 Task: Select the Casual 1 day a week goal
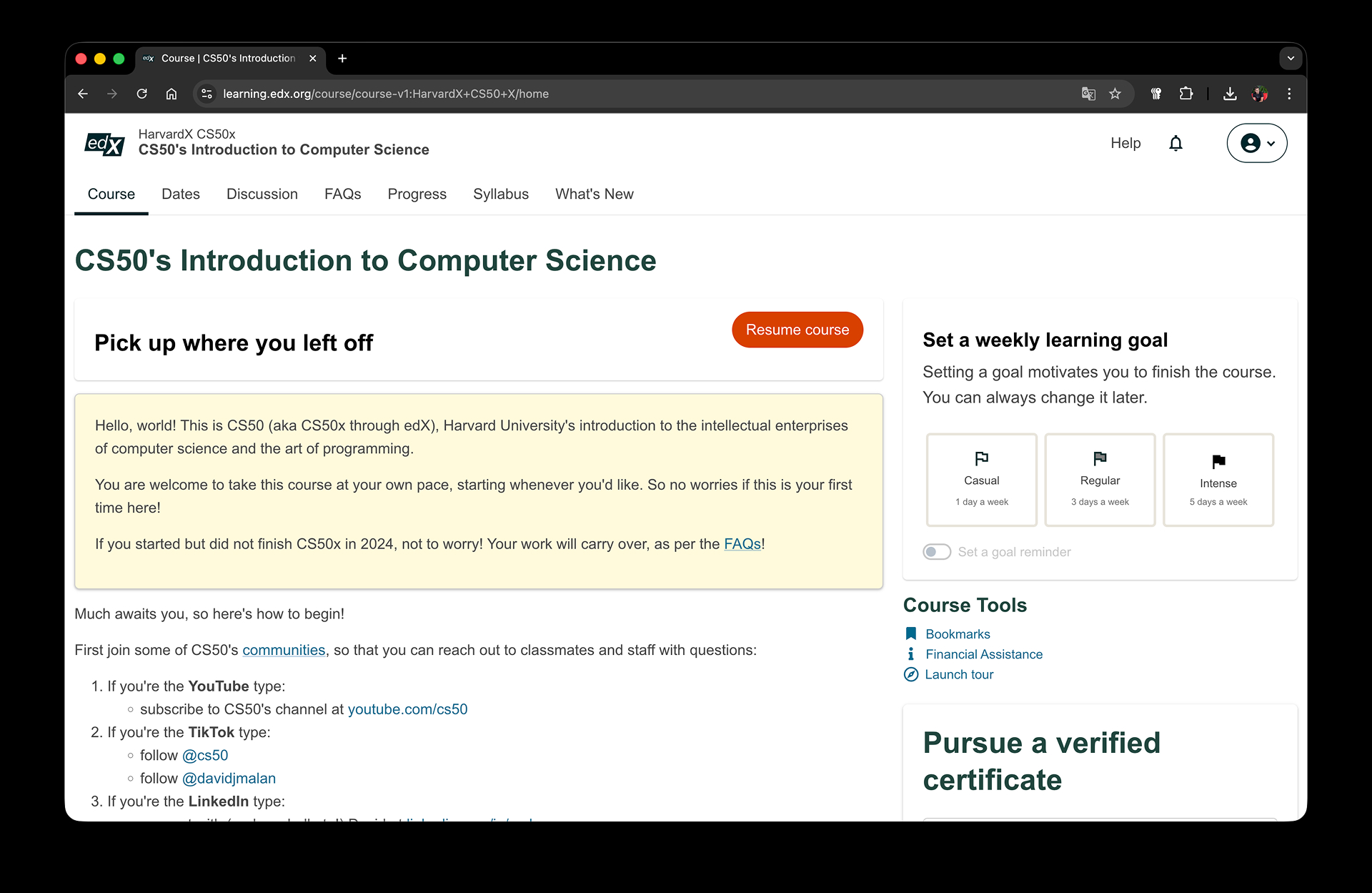981,480
